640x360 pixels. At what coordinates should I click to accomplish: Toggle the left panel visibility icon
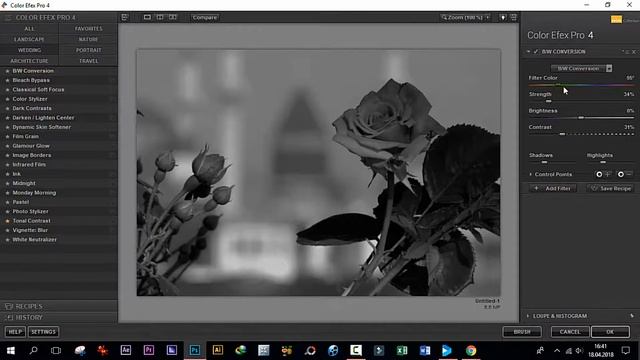(124, 17)
